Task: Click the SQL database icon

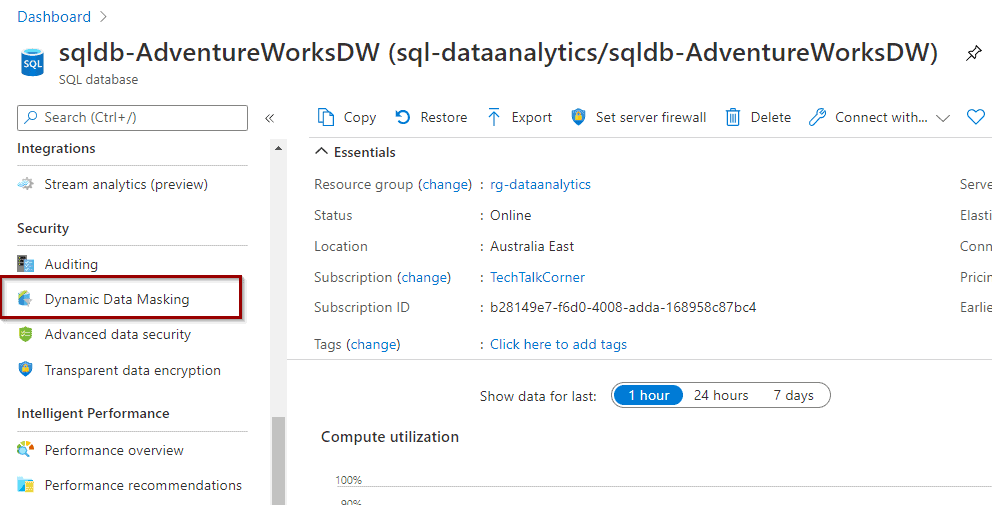Action: coord(32,62)
